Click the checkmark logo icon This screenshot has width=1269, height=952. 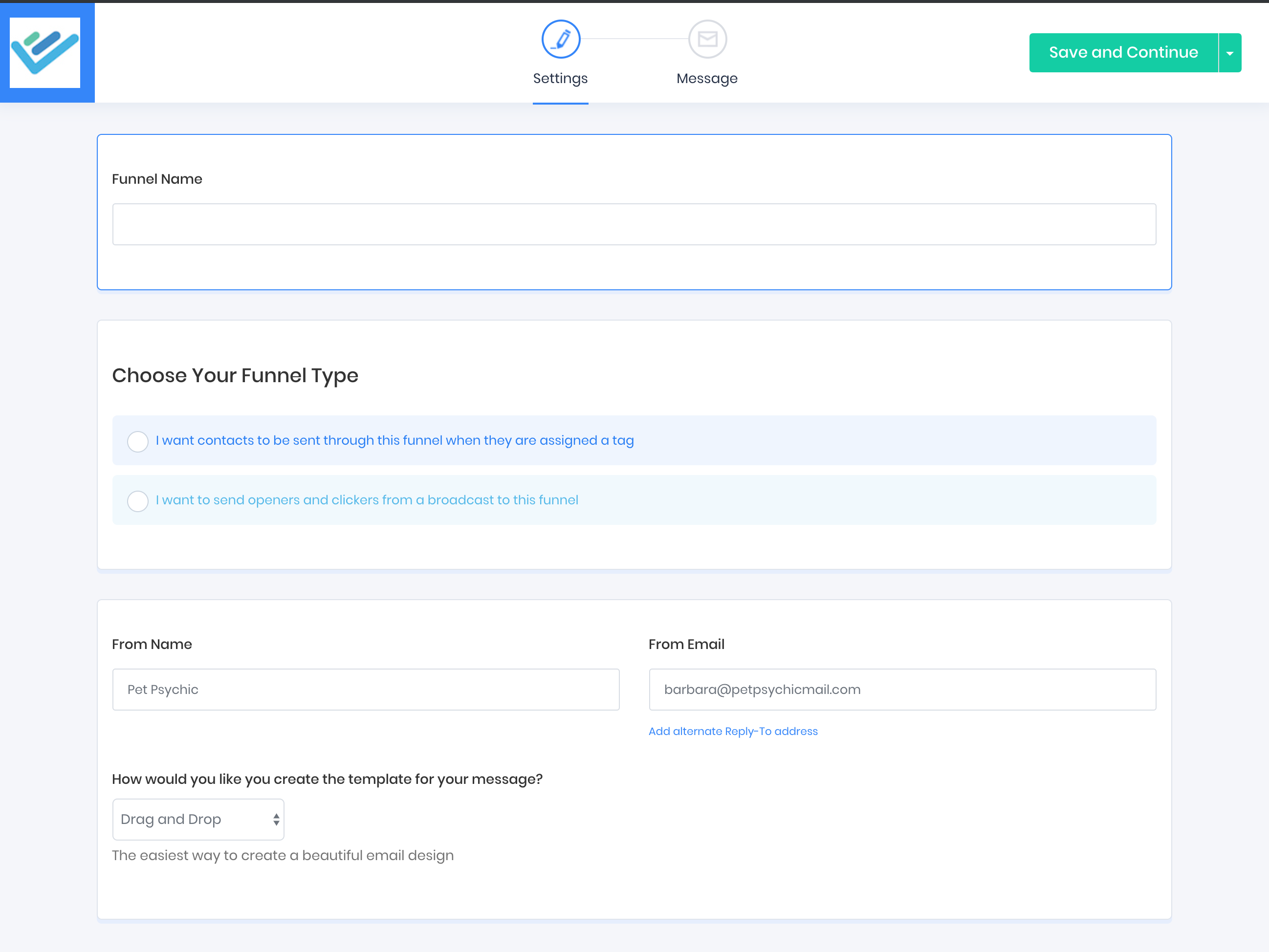click(x=45, y=52)
